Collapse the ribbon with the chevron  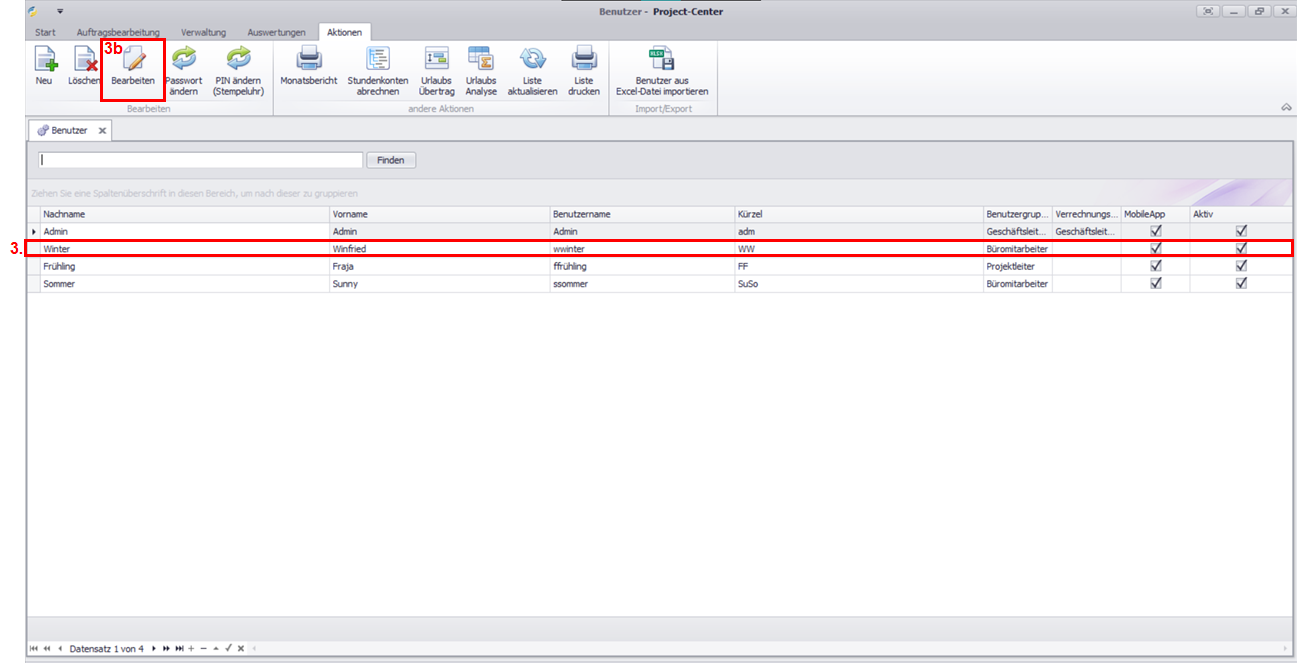(1286, 108)
